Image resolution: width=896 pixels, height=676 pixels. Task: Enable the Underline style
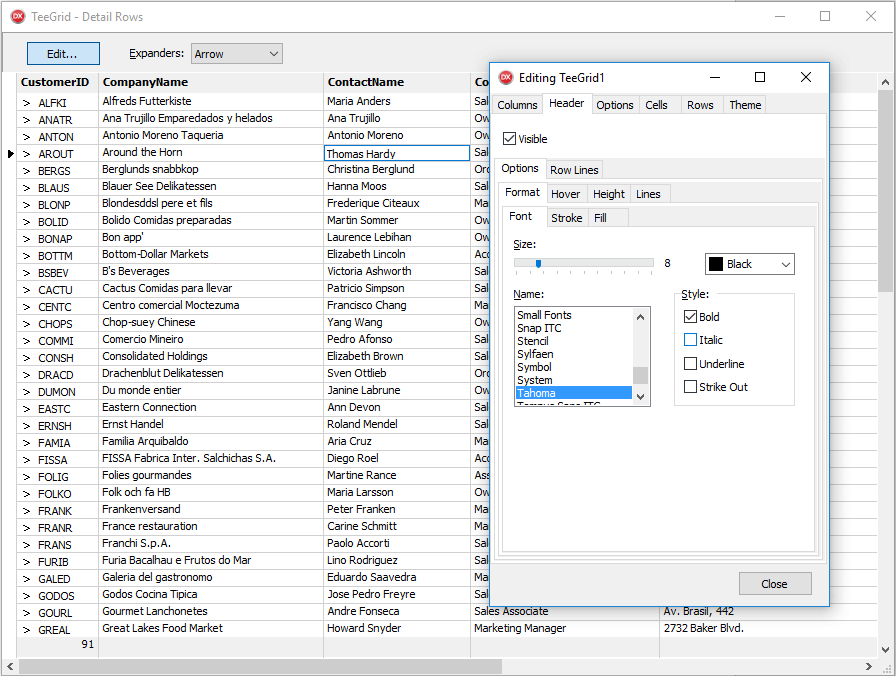[689, 364]
